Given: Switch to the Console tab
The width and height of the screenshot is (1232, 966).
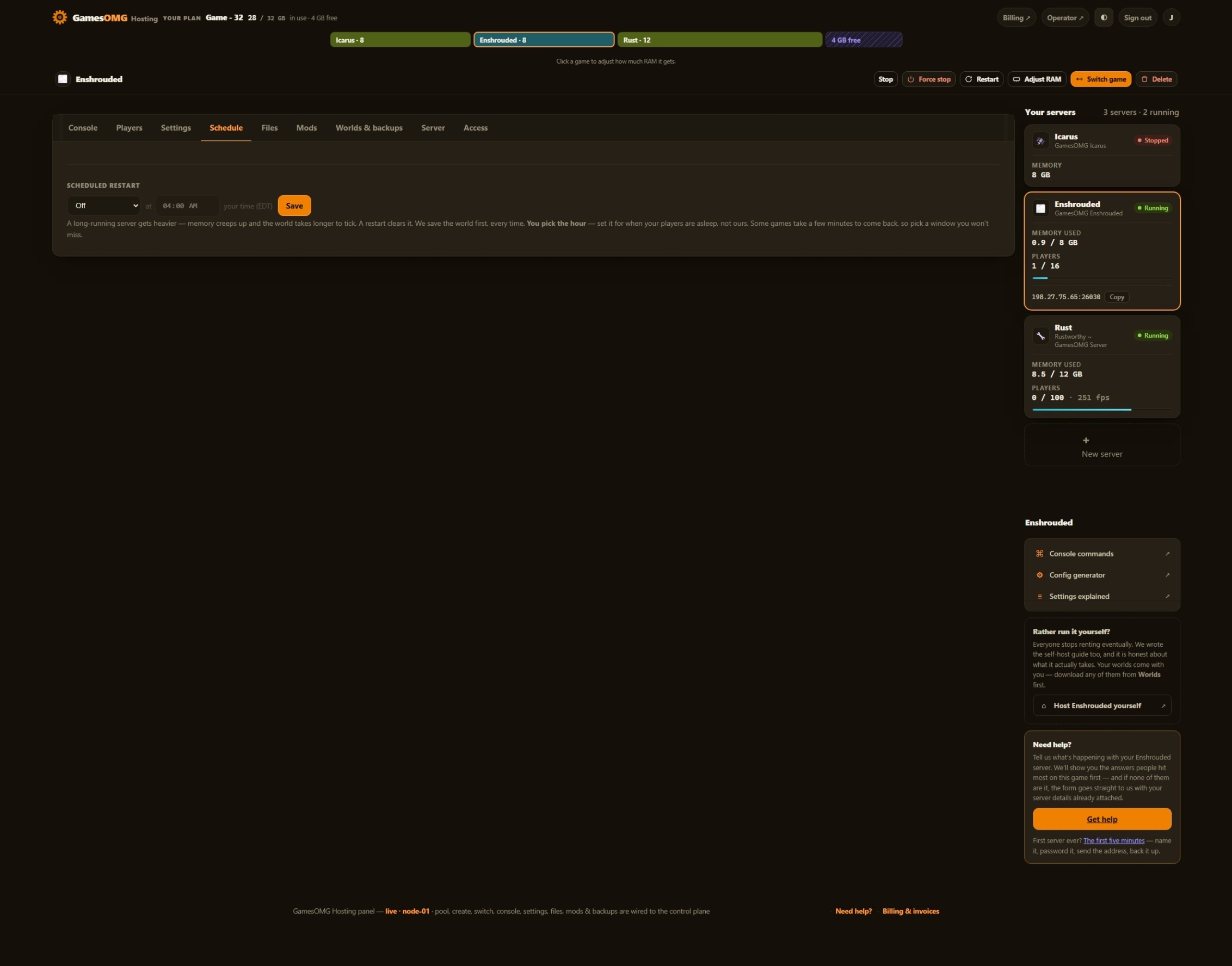Looking at the screenshot, I should pos(83,128).
